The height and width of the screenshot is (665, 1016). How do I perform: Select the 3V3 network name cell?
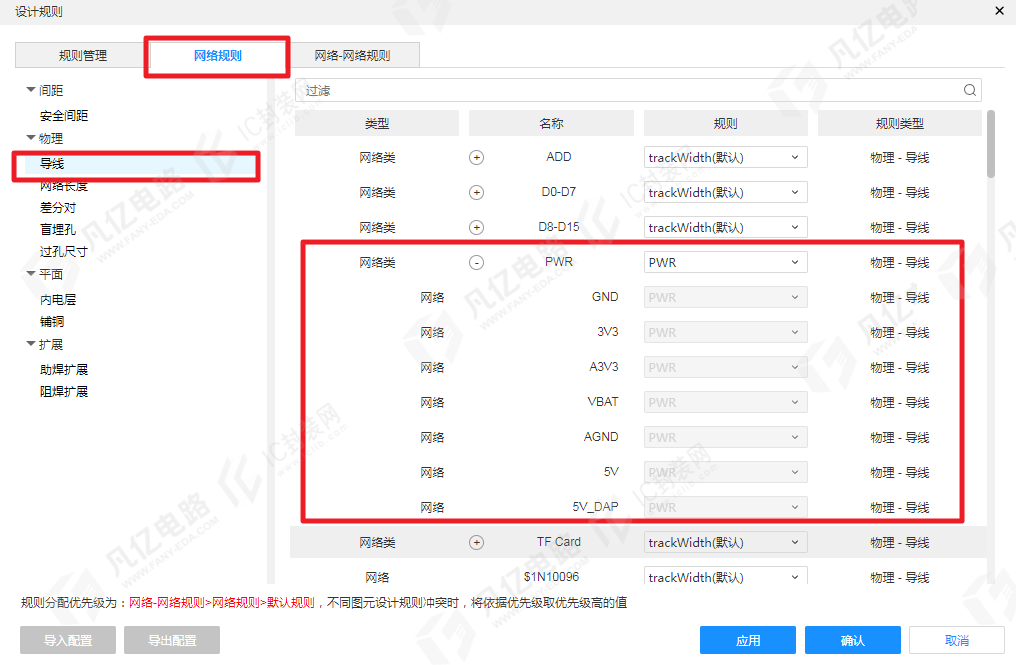tap(607, 332)
